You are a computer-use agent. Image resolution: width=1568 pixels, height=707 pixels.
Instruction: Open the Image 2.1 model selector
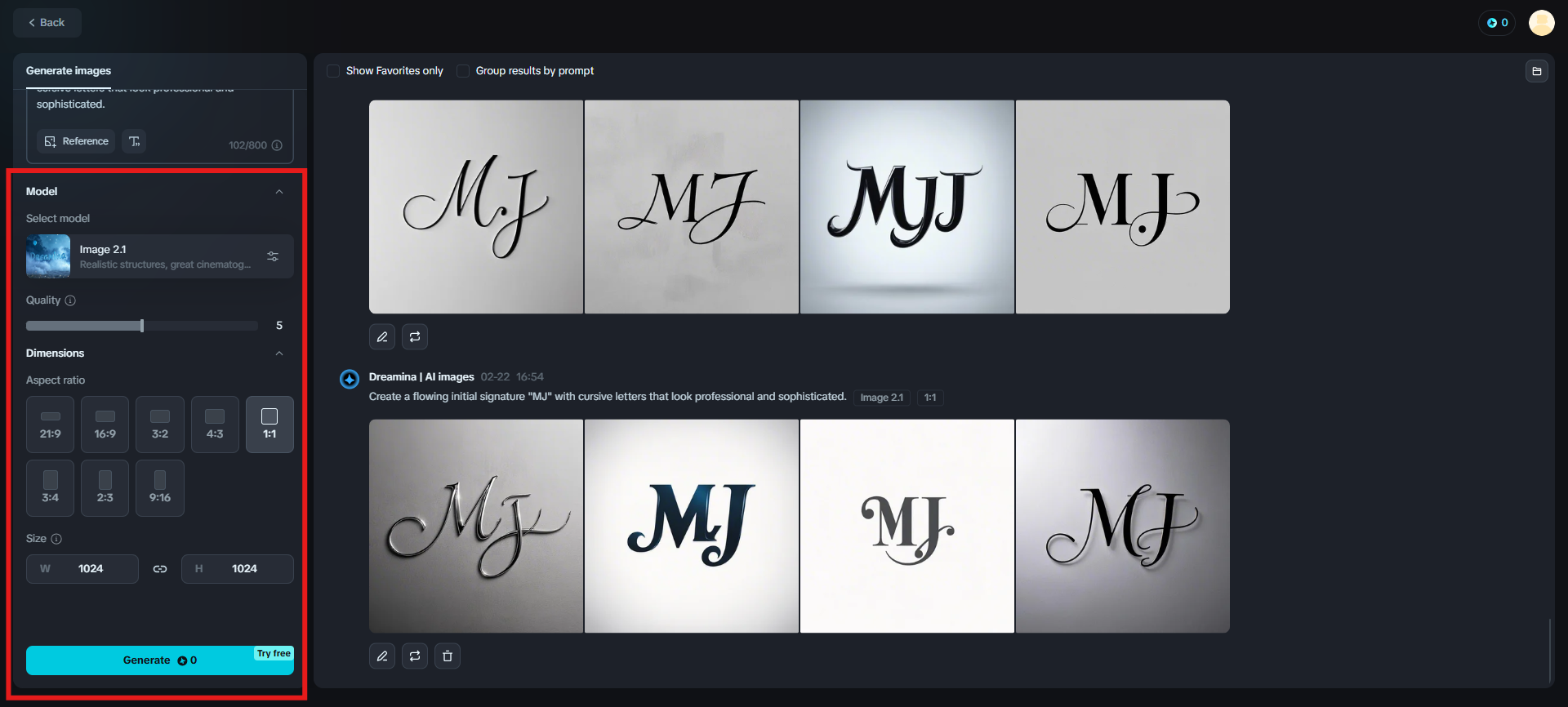(159, 256)
